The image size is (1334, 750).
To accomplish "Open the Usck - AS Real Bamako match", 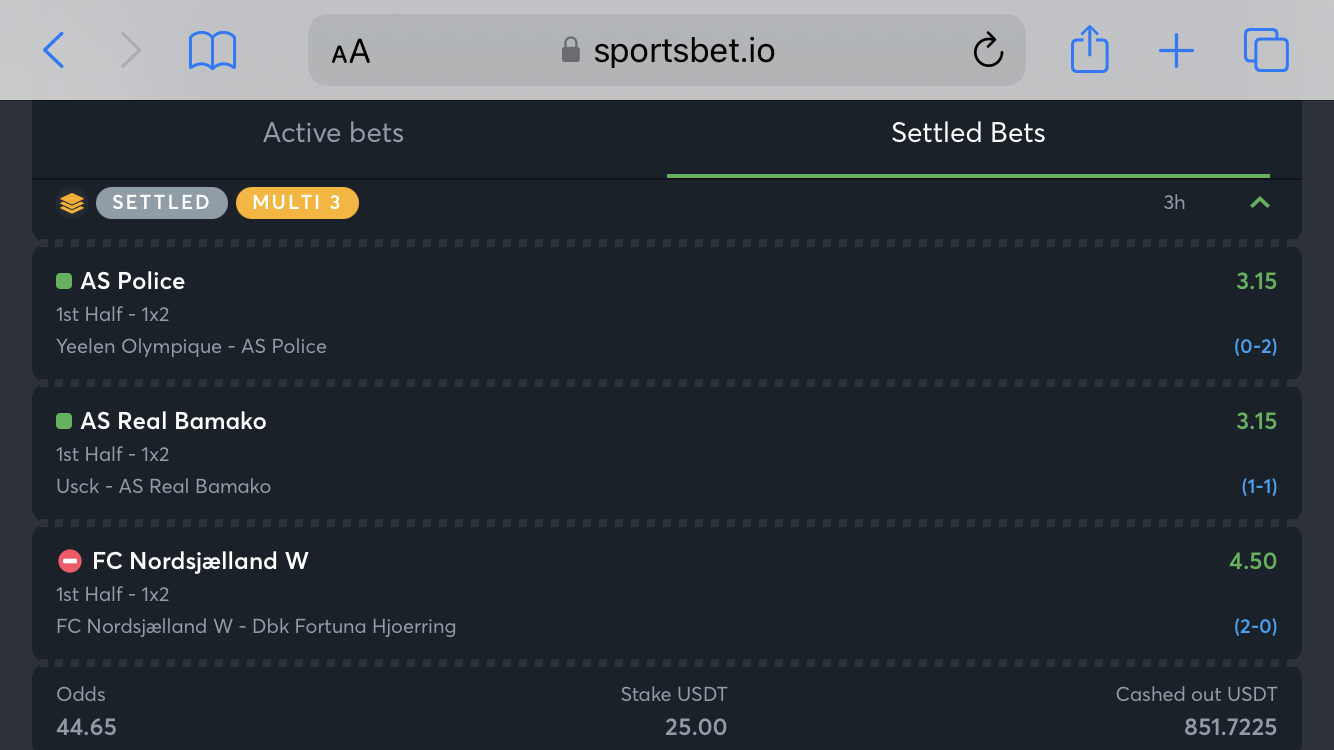I will pos(163,487).
